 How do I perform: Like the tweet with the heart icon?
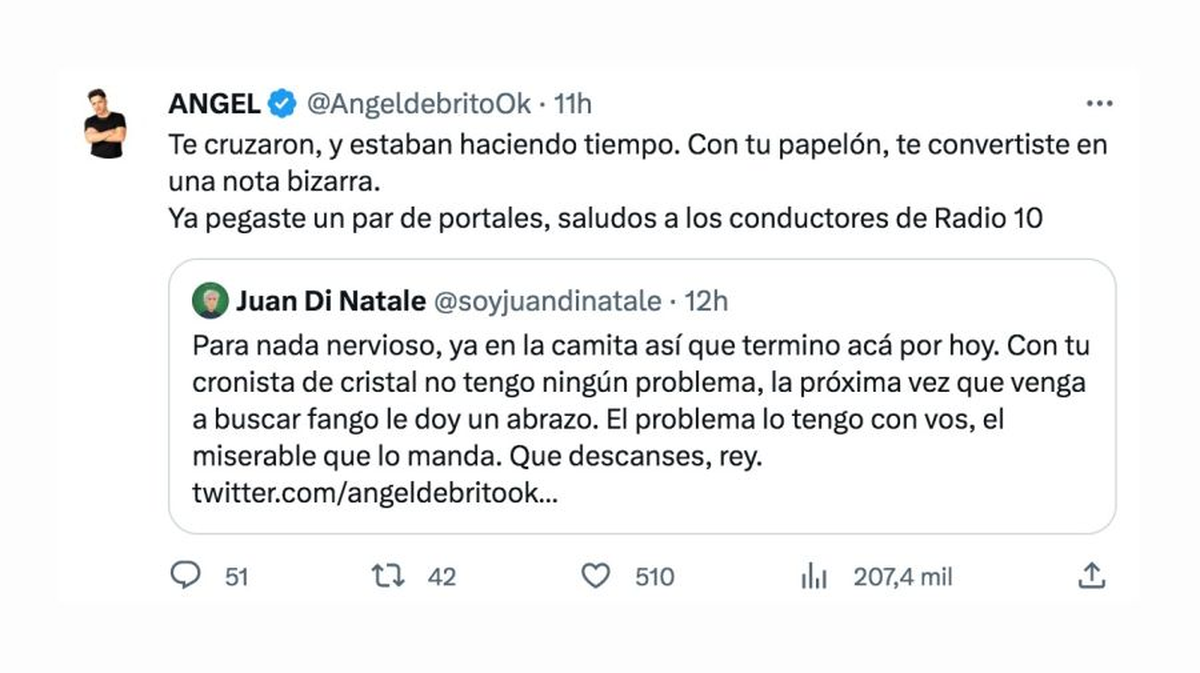[x=595, y=575]
